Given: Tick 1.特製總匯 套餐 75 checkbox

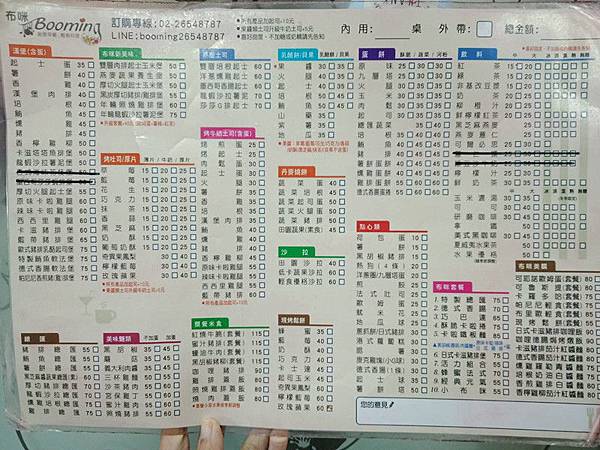Looking at the screenshot, I should (506, 300).
